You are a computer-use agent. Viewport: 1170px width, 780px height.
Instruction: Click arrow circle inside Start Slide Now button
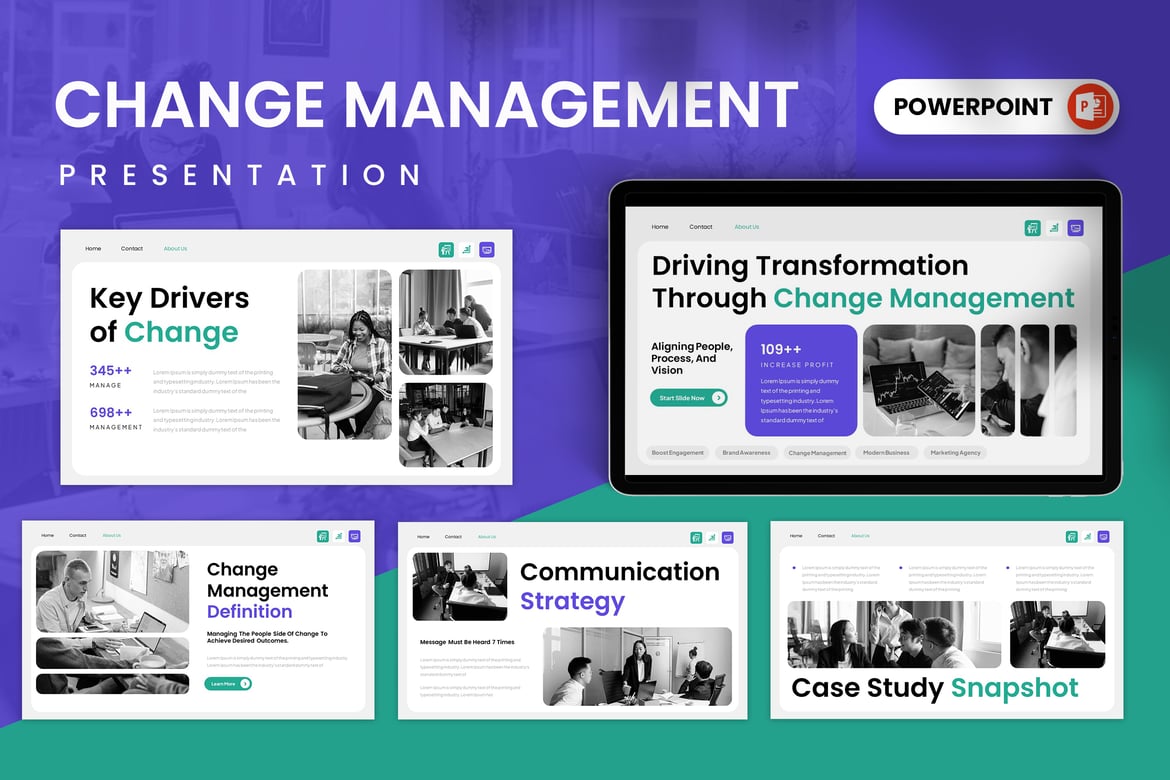[718, 398]
